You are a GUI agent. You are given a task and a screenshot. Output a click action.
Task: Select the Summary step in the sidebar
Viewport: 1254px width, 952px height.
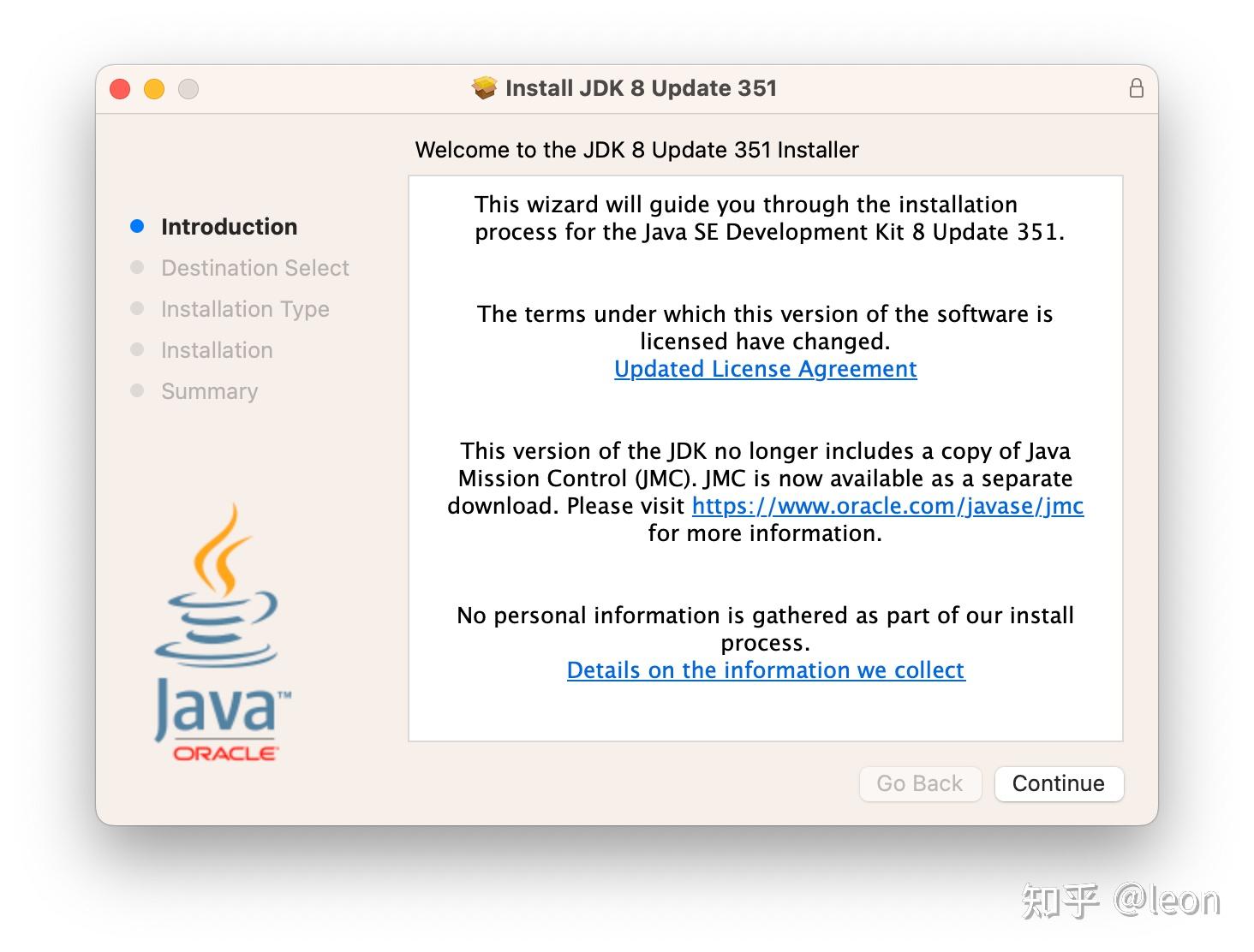(x=209, y=391)
